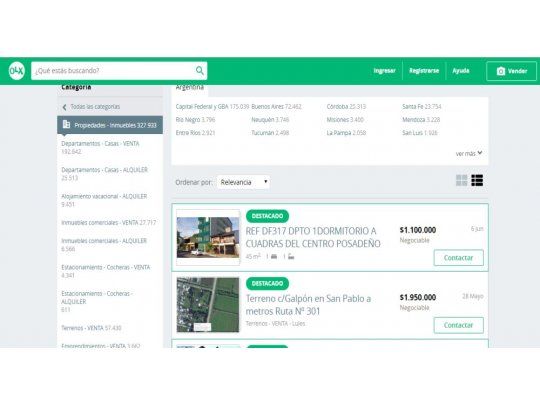Filter by Santa Fe region
This screenshot has width=540, height=405.
pos(422,107)
